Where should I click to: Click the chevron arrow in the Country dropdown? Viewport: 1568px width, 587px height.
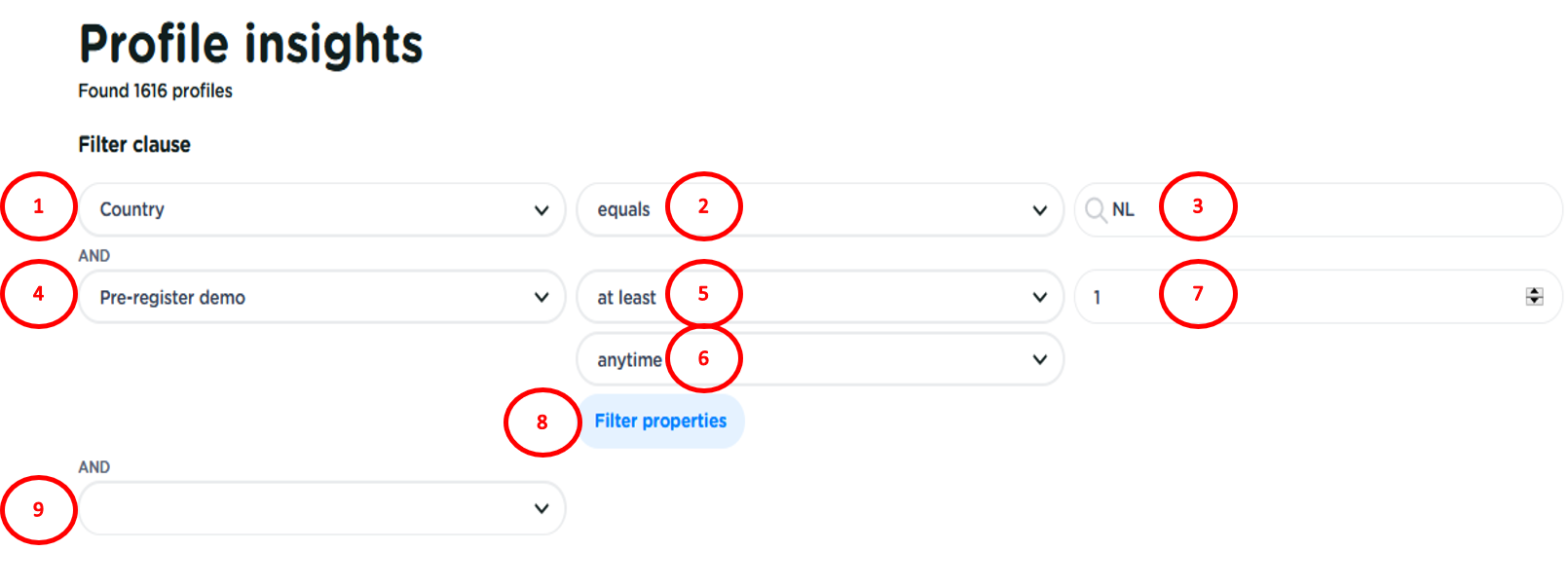point(541,210)
